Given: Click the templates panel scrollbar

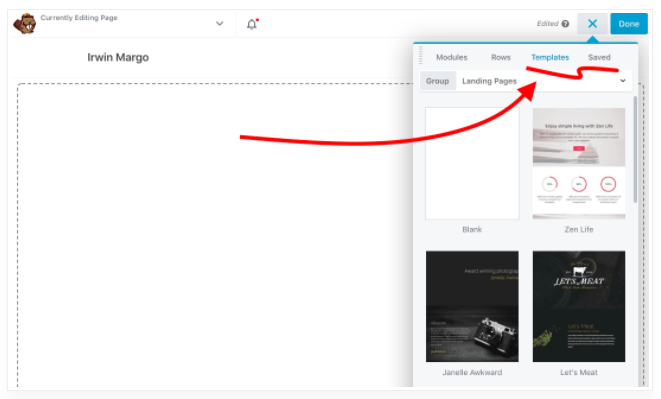Looking at the screenshot, I should 635,150.
